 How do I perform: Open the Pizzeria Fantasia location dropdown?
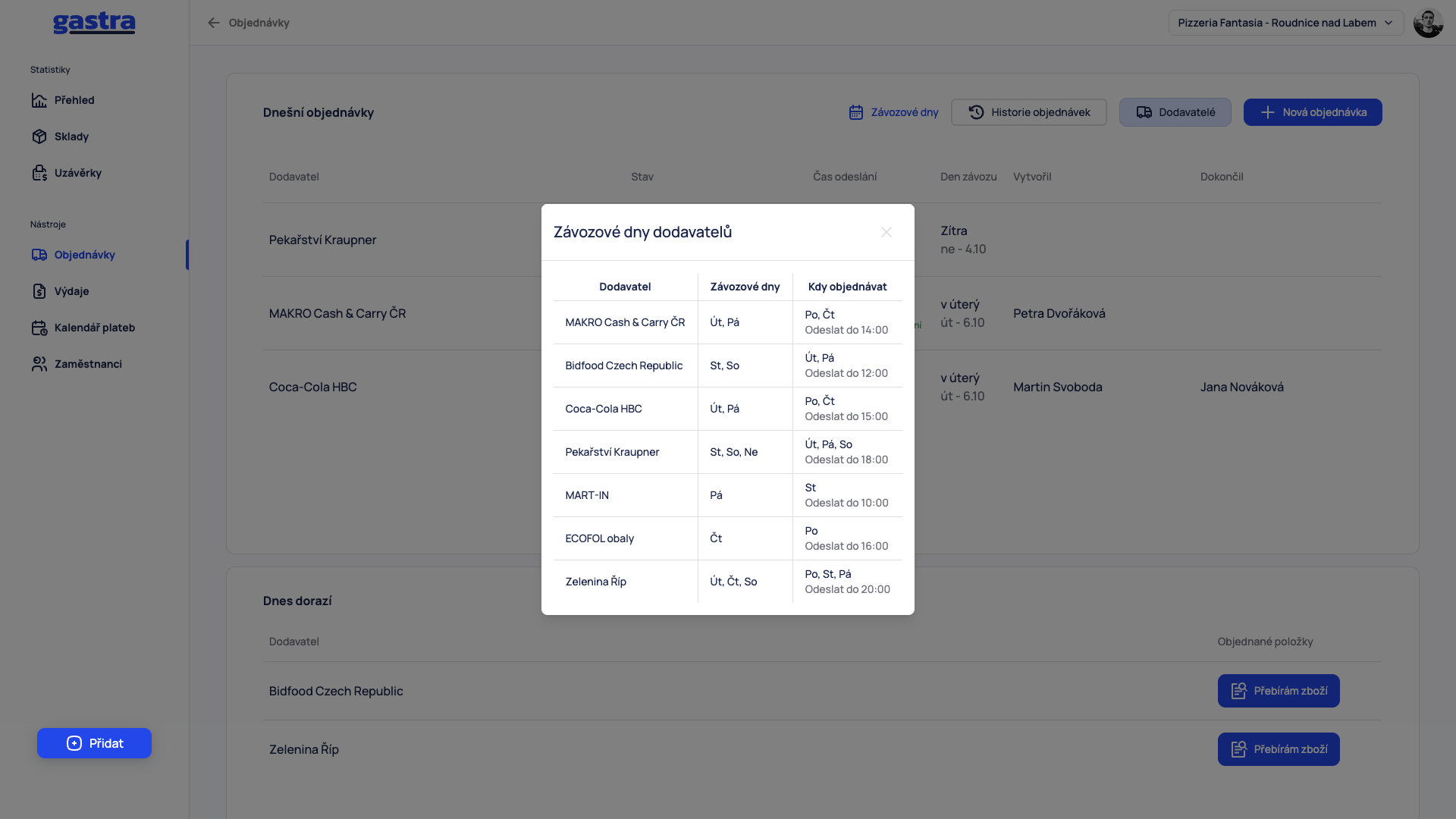tap(1286, 23)
